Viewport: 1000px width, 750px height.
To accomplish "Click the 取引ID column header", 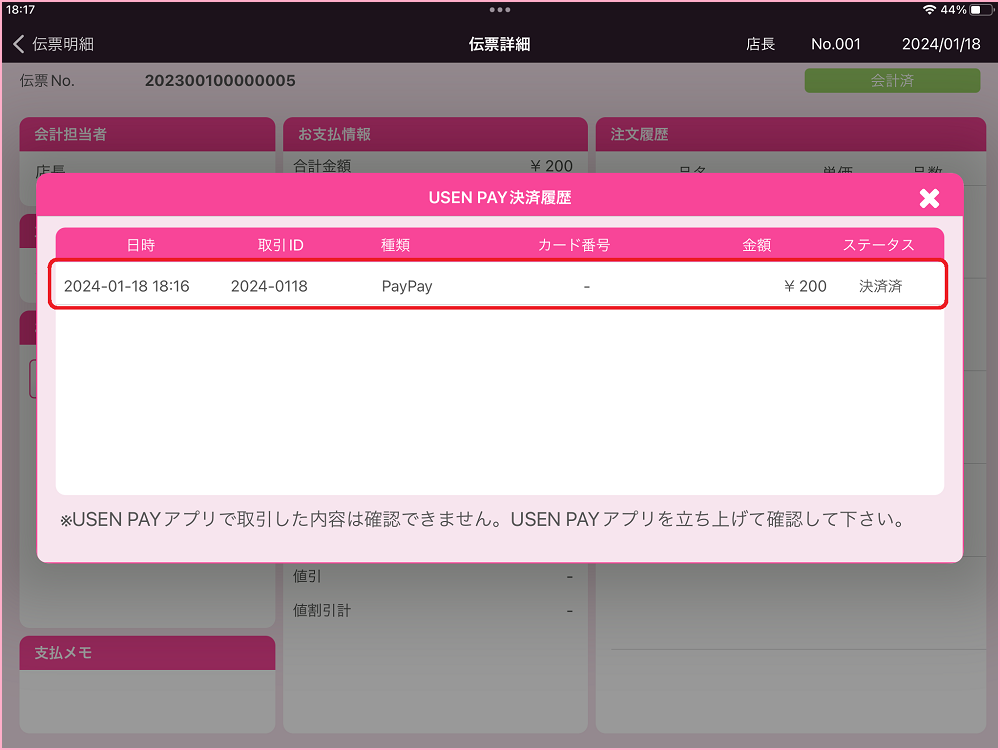I will point(280,245).
